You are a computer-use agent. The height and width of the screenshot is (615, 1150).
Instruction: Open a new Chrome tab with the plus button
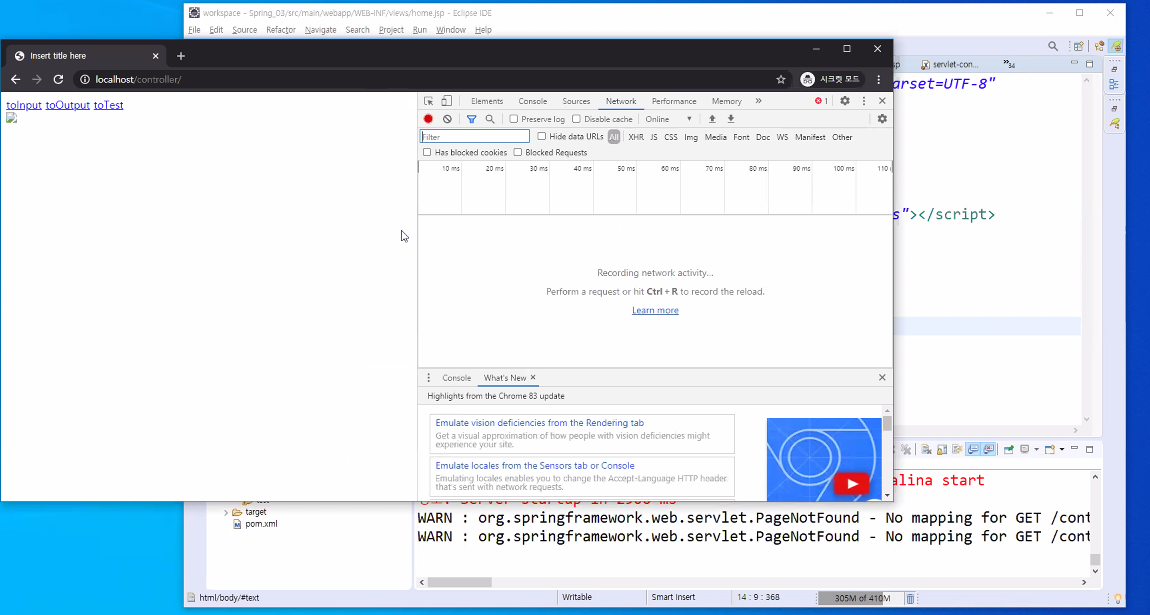point(180,56)
